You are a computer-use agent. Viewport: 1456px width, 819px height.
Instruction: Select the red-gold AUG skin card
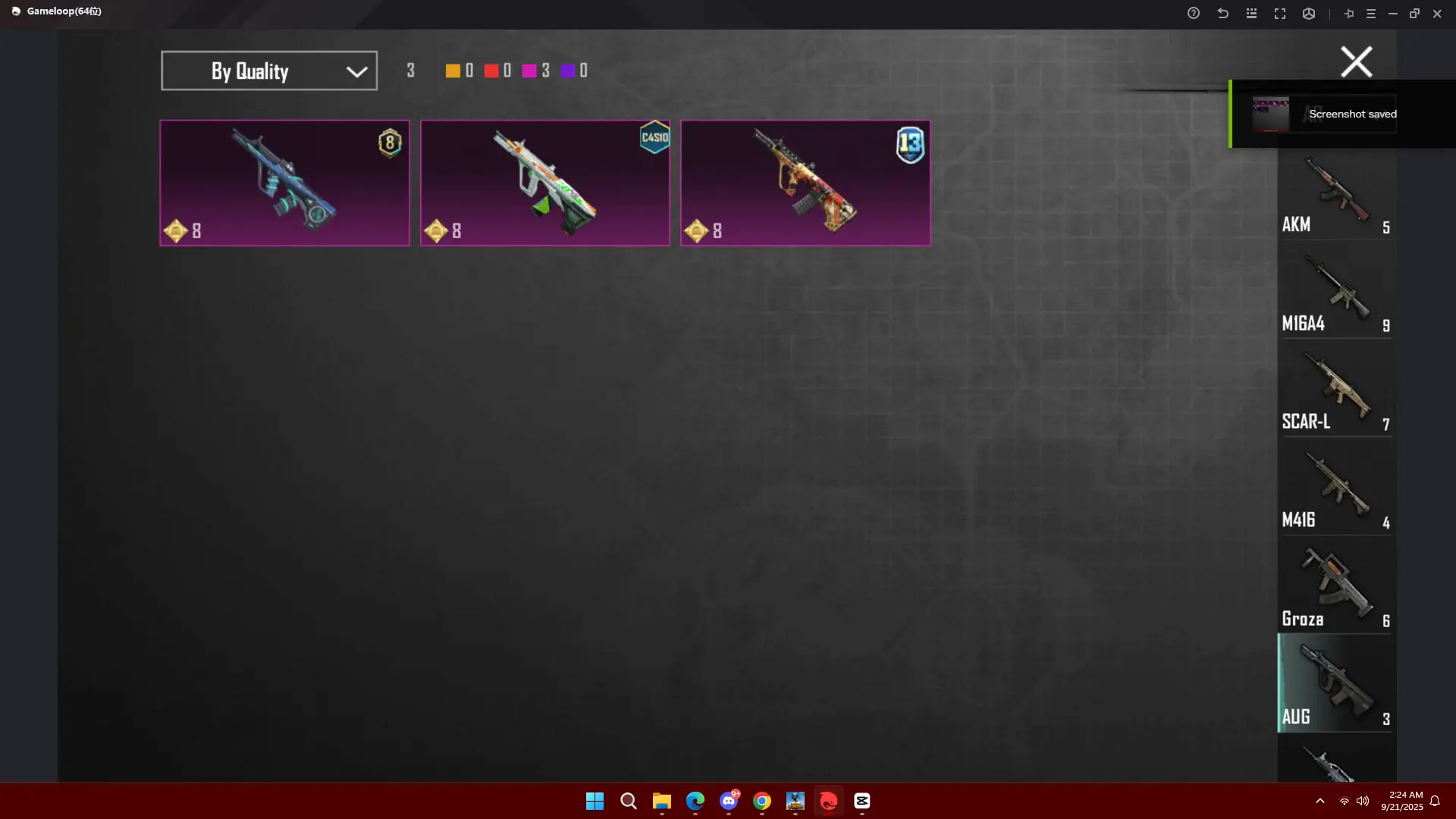tap(805, 183)
